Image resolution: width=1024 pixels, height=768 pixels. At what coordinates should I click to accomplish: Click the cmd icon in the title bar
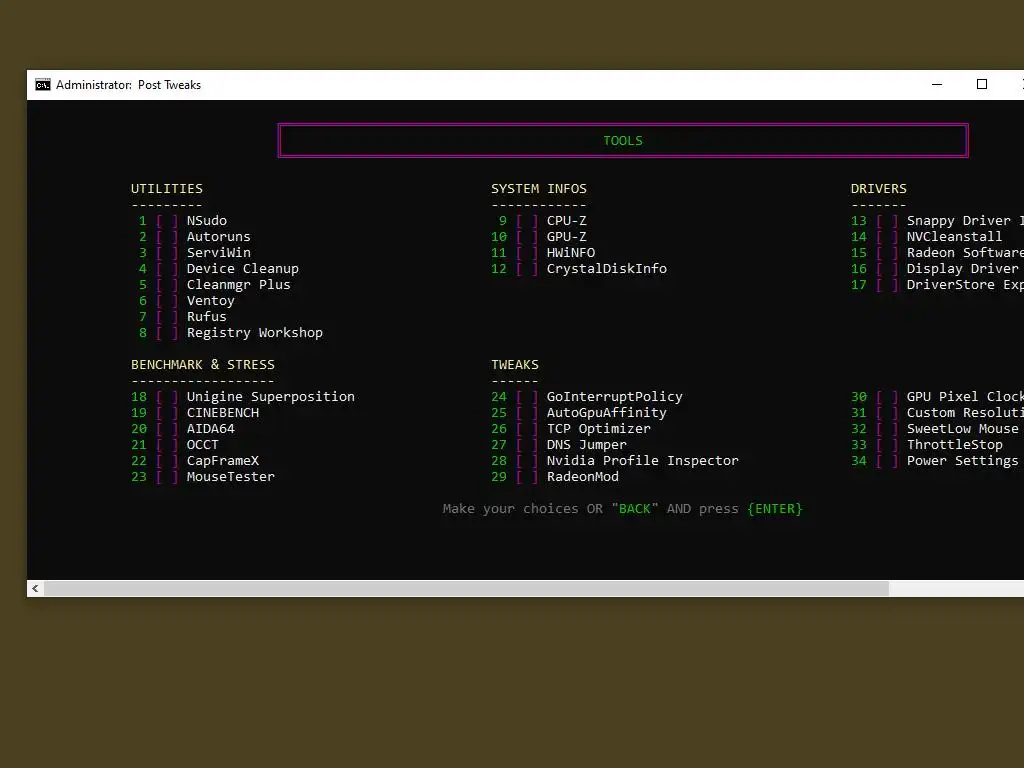coord(42,85)
